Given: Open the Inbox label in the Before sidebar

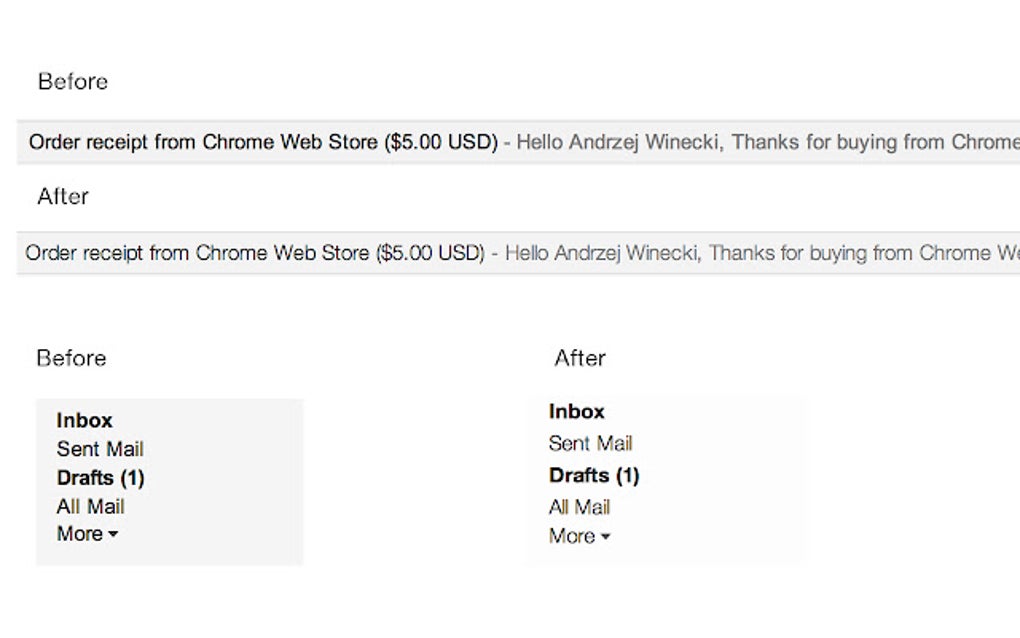Looking at the screenshot, I should (x=84, y=420).
